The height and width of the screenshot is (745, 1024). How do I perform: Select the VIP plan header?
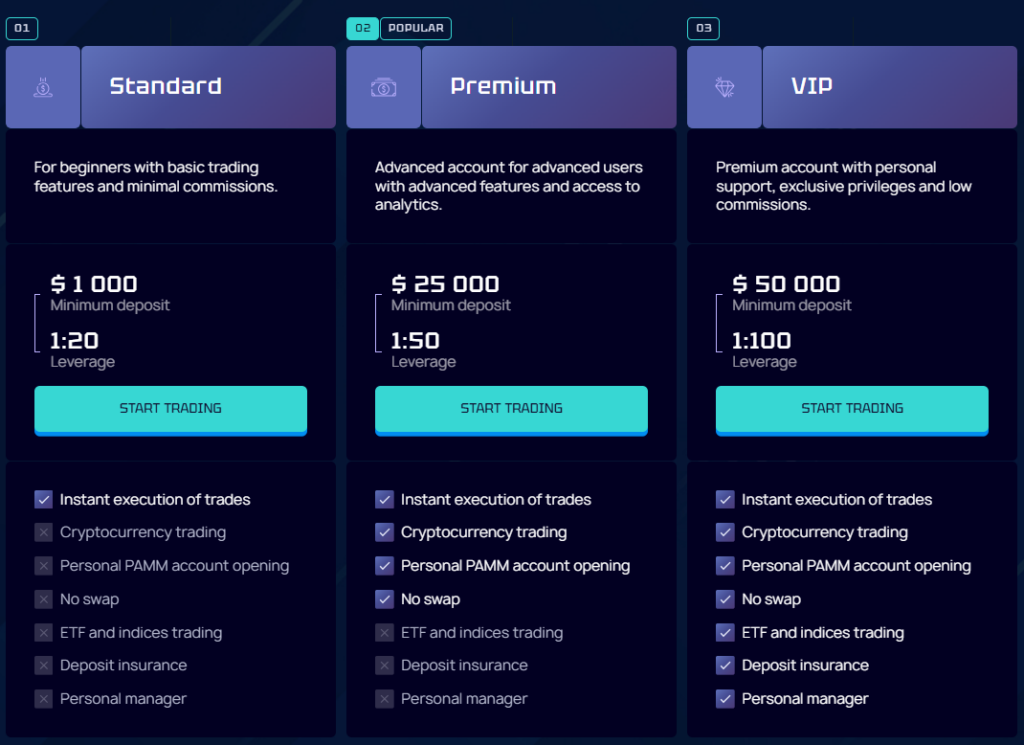coord(890,87)
